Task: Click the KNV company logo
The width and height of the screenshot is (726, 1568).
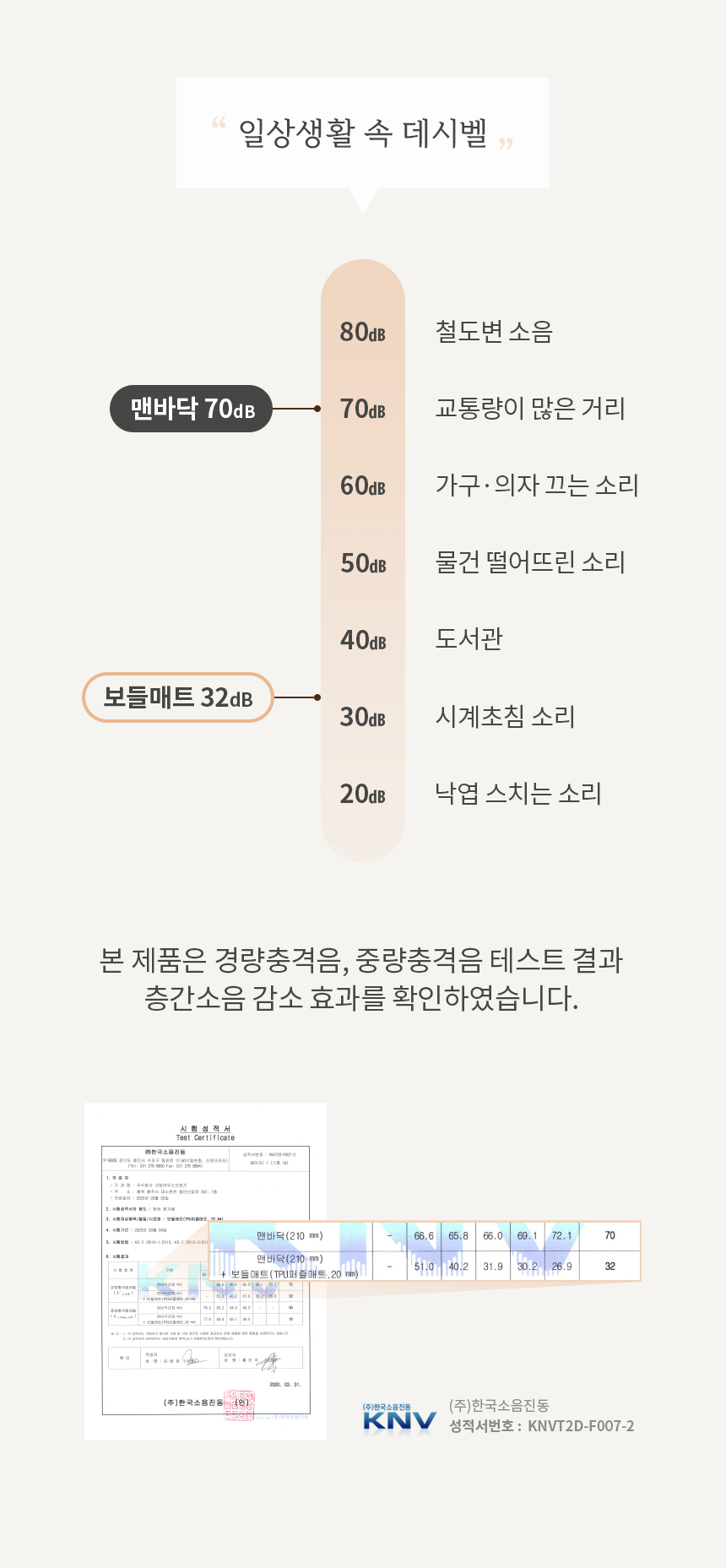Action: 398,1419
